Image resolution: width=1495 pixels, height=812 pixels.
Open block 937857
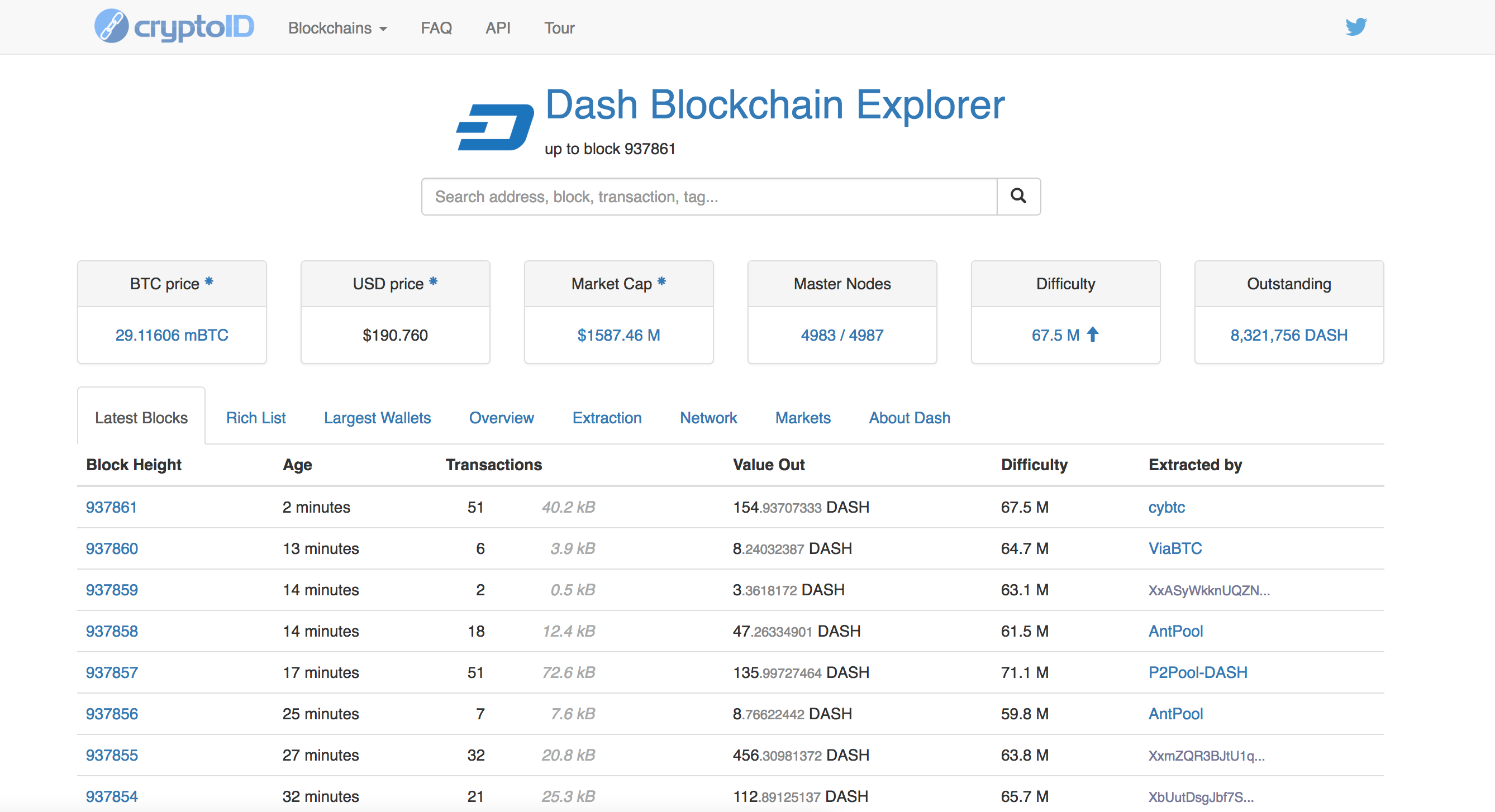tap(112, 672)
